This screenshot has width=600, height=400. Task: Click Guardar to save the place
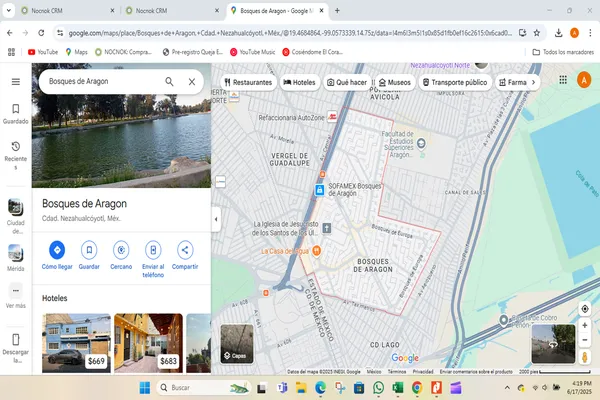89,255
